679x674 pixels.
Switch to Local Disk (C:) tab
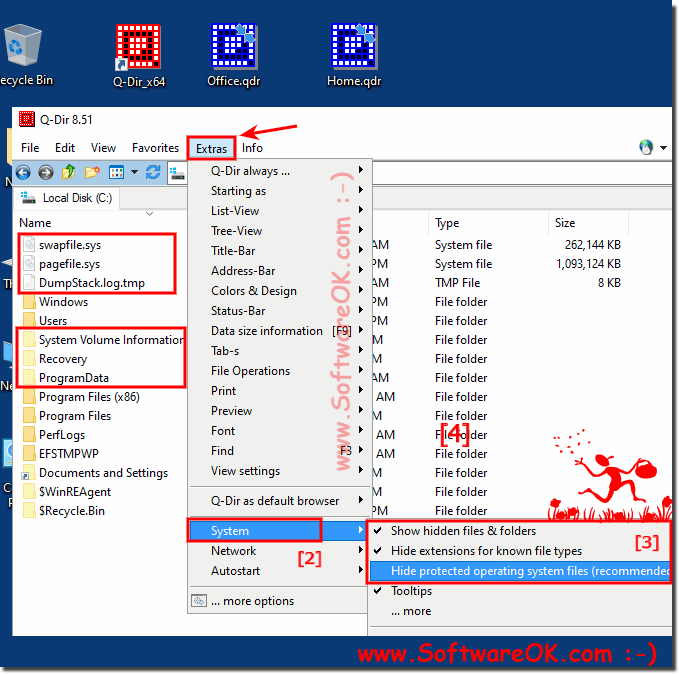67,198
